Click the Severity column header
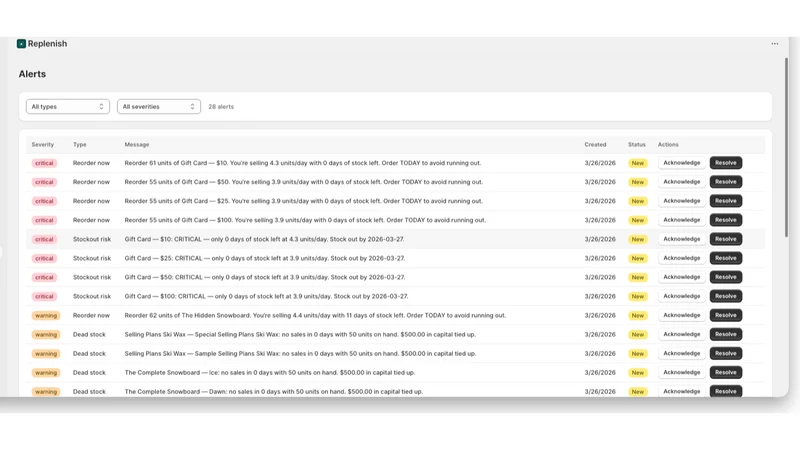Viewport: 800px width, 450px height. [x=42, y=144]
